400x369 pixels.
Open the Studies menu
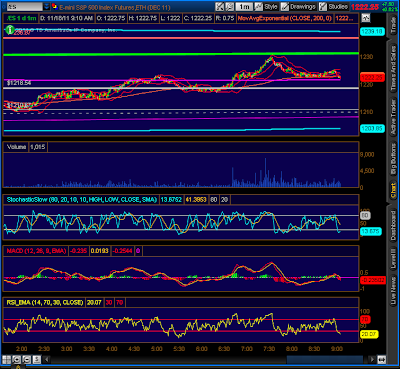pos(334,7)
